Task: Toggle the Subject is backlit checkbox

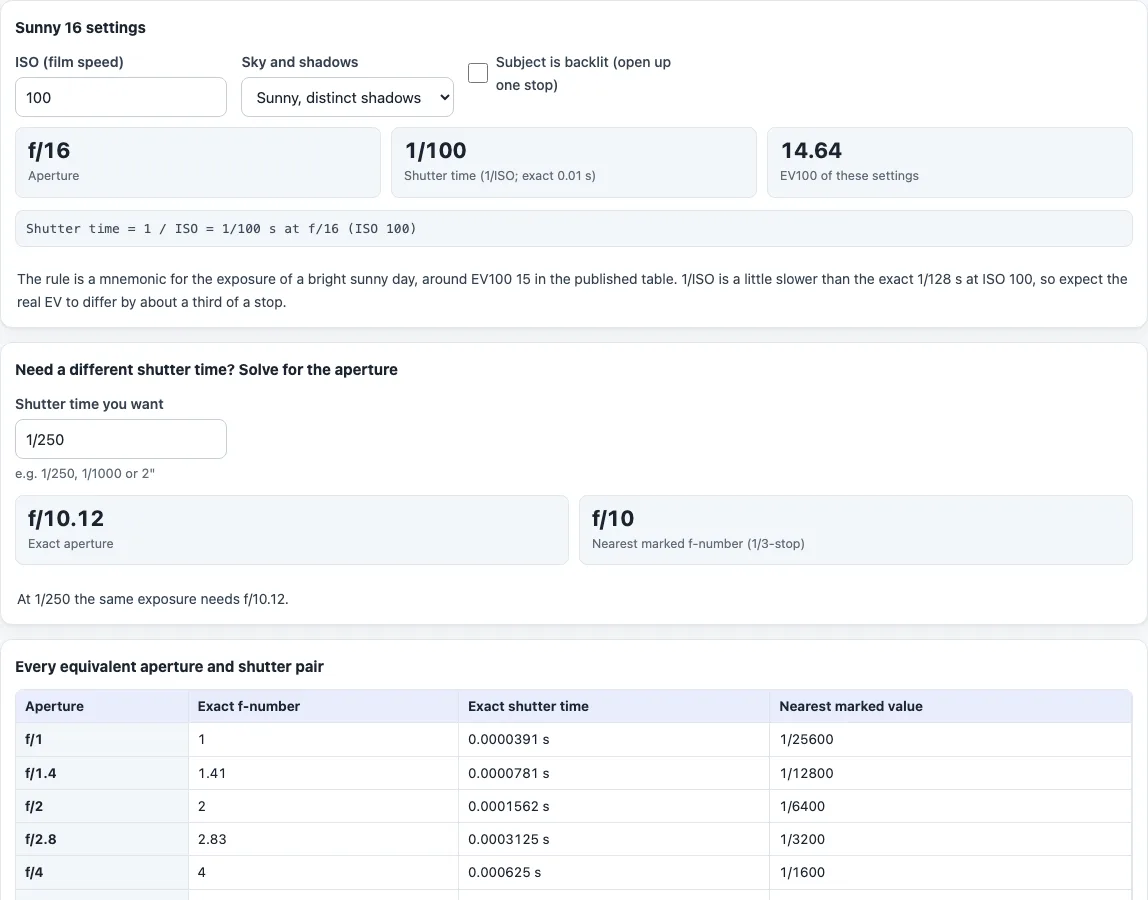Action: tap(477, 73)
